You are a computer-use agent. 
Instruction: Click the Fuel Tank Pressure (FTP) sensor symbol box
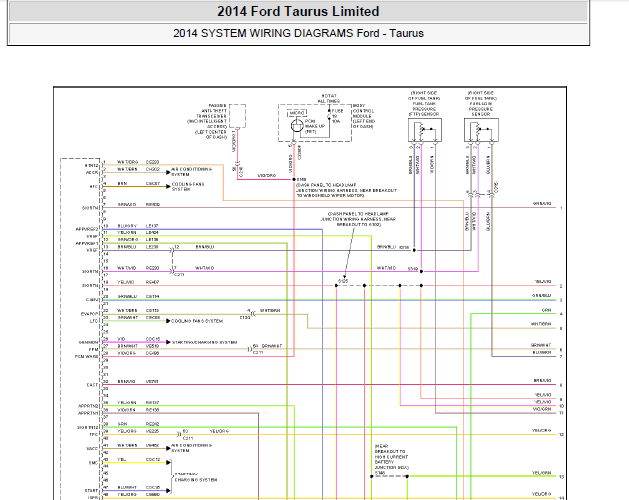(425, 130)
